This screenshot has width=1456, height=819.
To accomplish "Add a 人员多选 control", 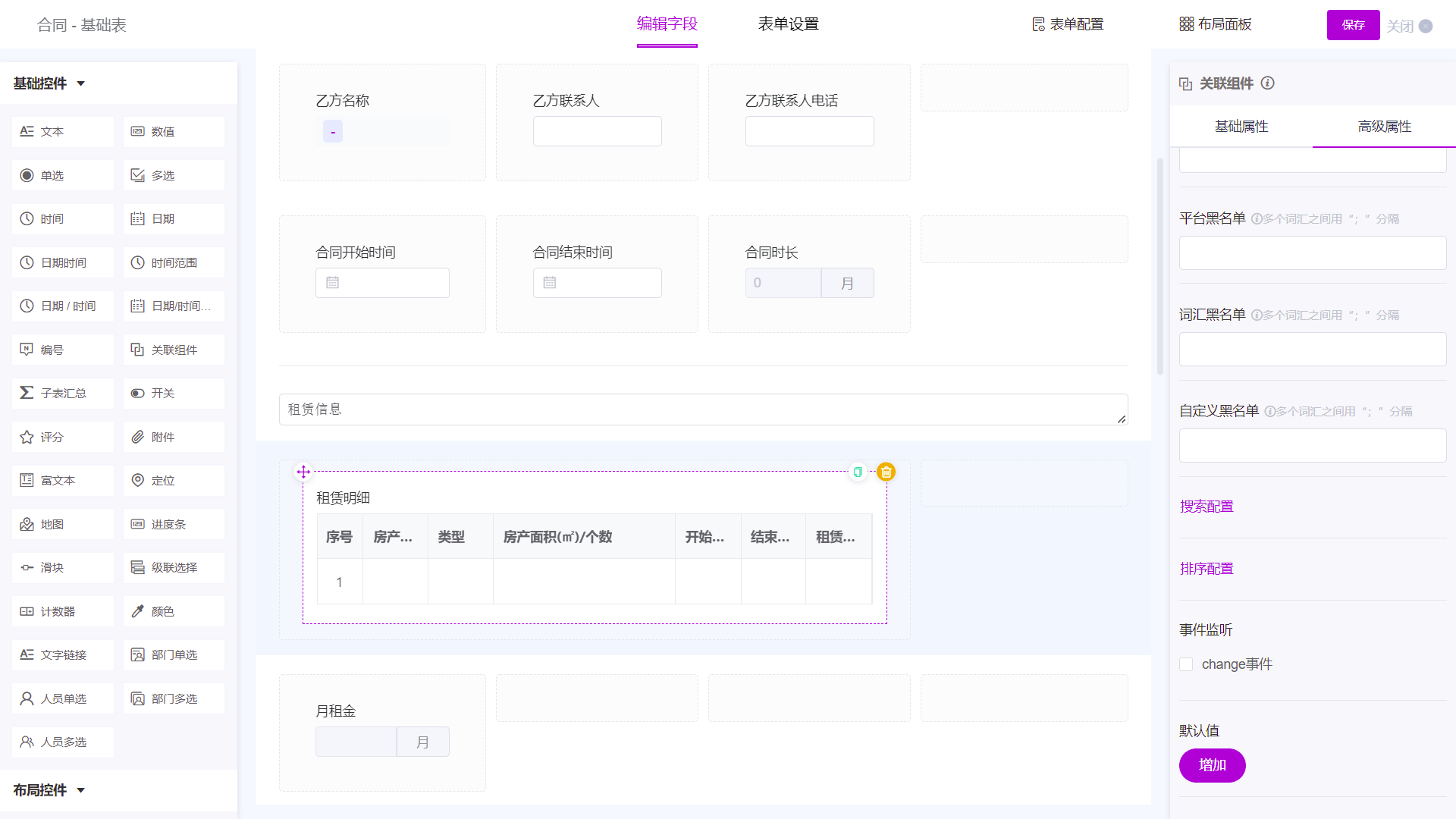I will (63, 742).
